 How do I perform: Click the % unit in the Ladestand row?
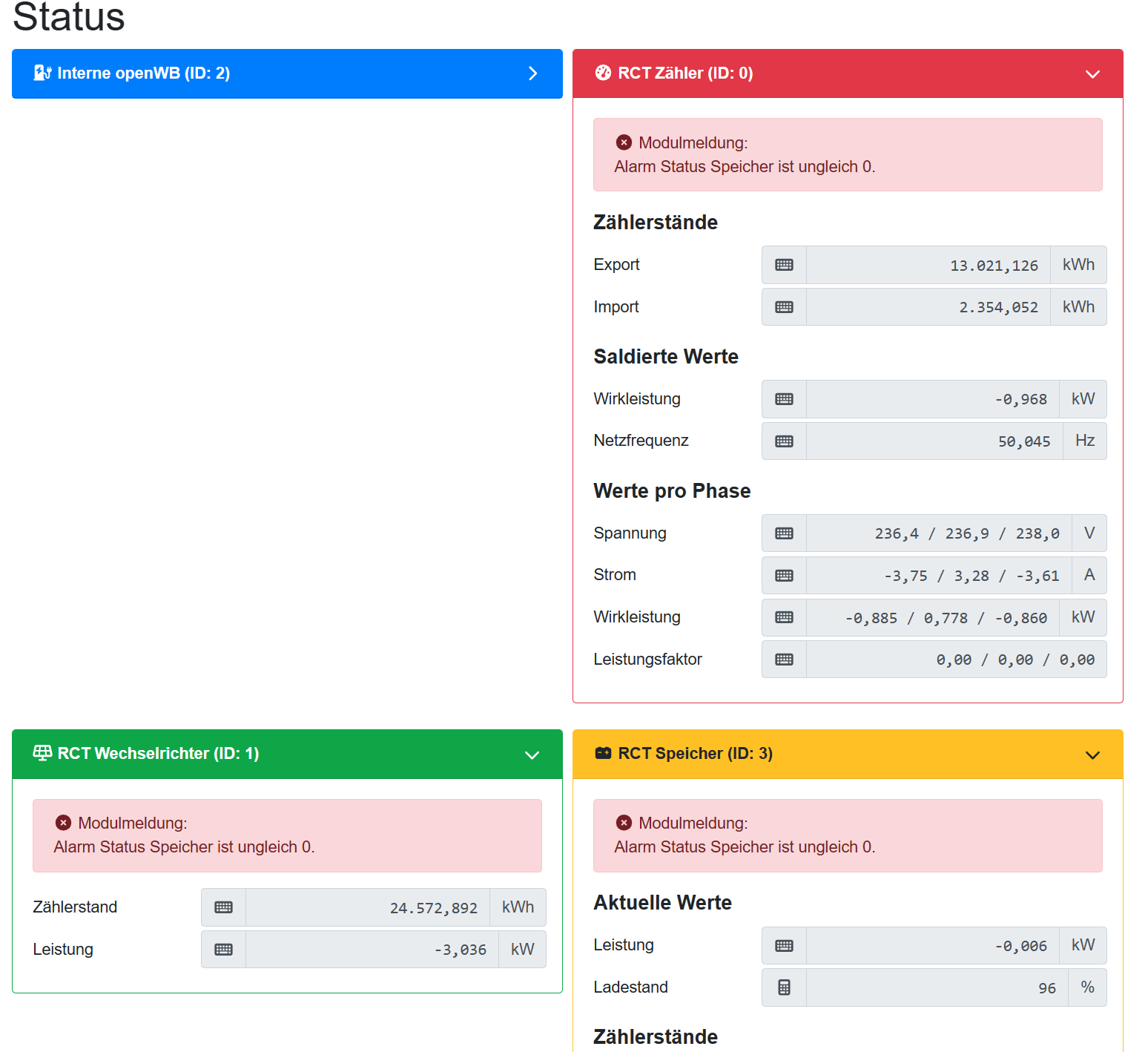click(1087, 987)
